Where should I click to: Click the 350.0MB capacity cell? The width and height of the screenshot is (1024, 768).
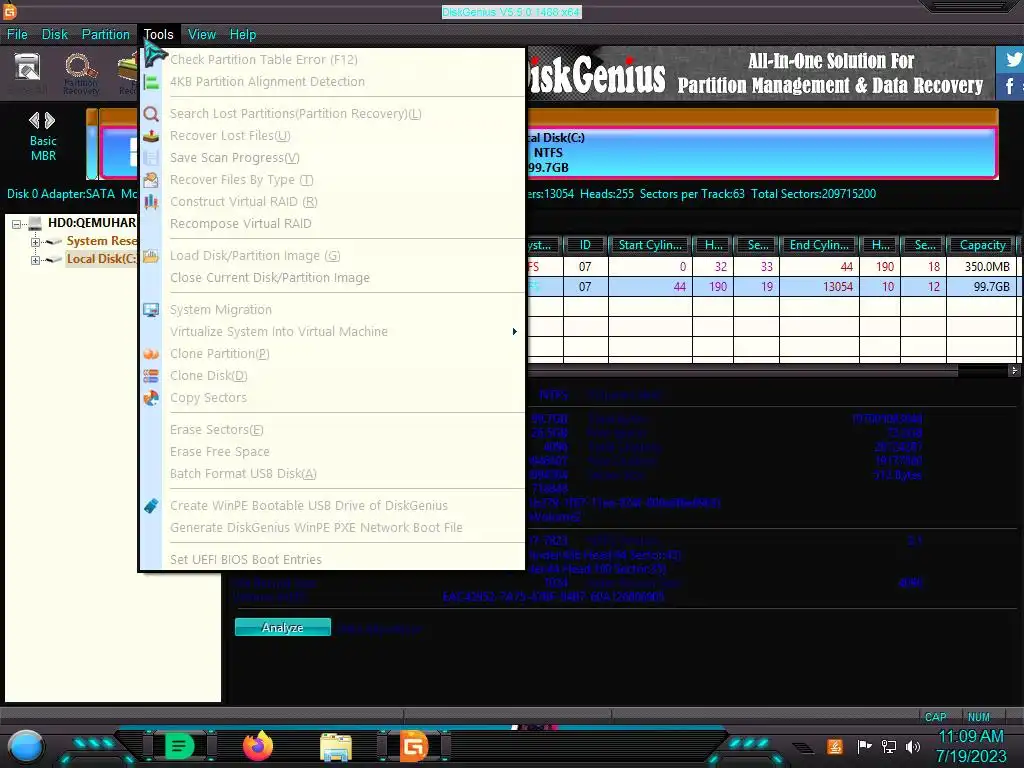point(982,266)
